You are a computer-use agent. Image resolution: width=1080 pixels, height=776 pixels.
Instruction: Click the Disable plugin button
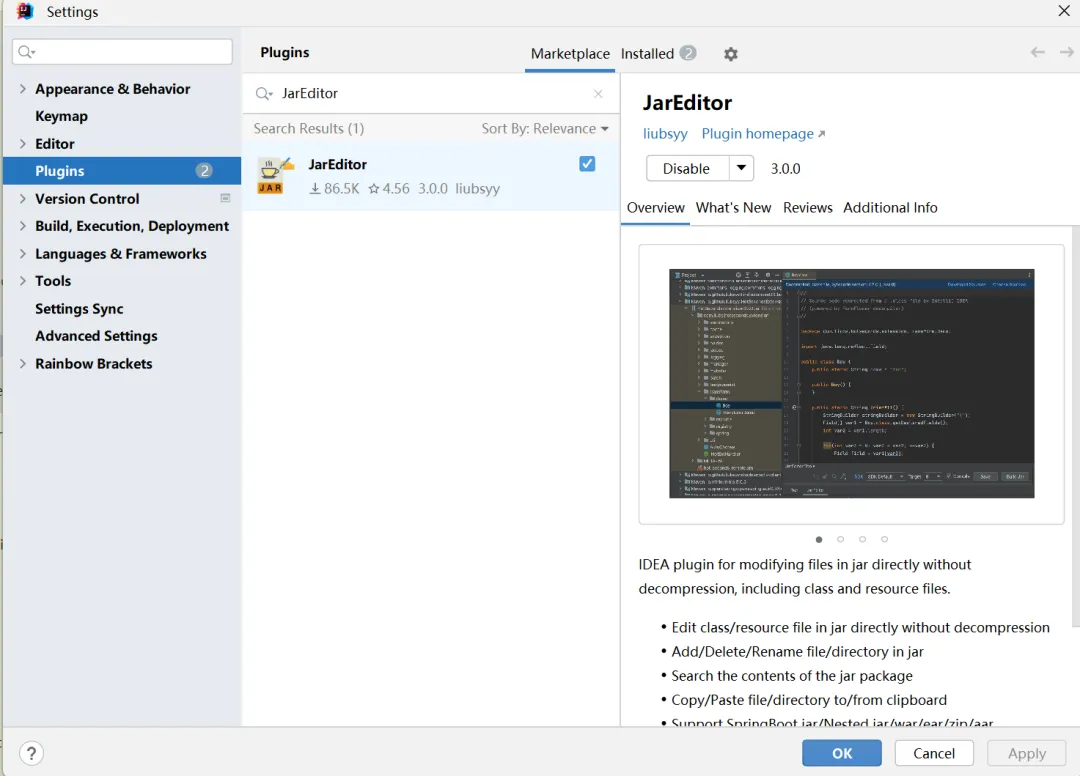click(687, 168)
